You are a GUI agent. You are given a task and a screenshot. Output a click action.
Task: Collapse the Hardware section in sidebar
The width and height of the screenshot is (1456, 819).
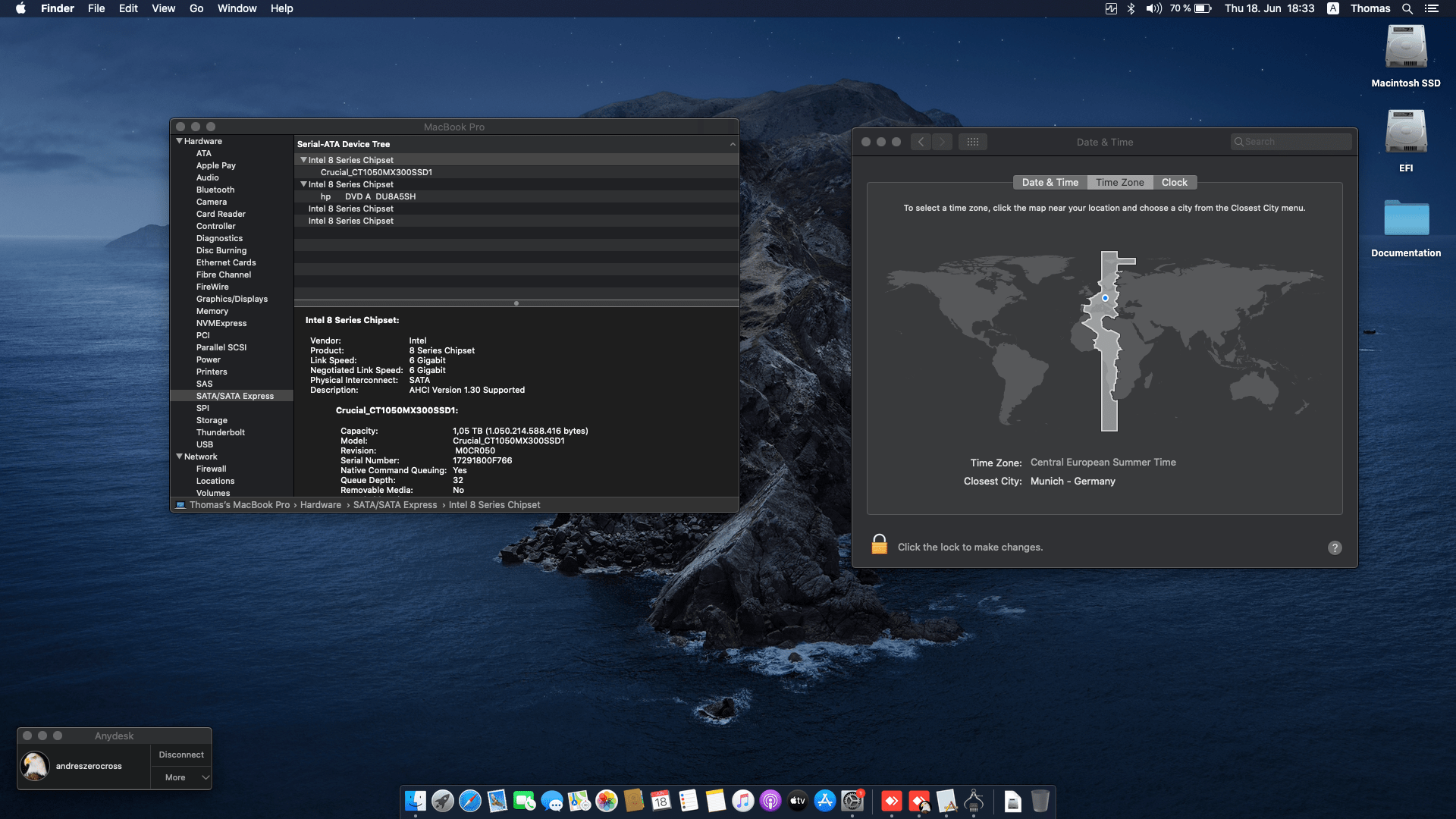coord(180,141)
